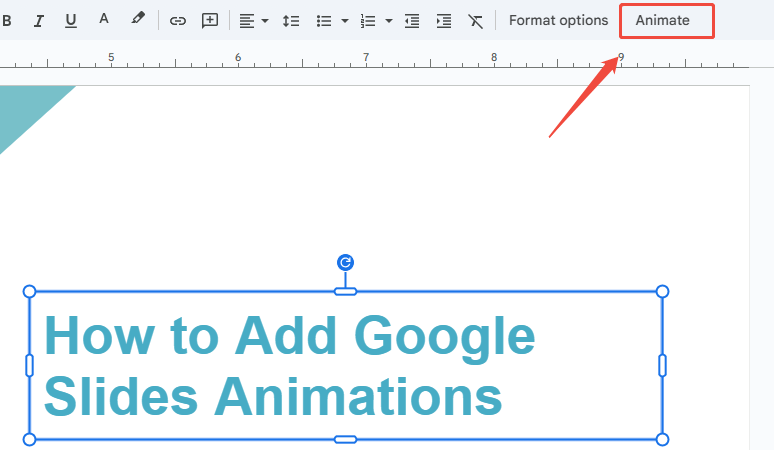The height and width of the screenshot is (450, 774).
Task: Click the text align icon
Action: point(247,21)
